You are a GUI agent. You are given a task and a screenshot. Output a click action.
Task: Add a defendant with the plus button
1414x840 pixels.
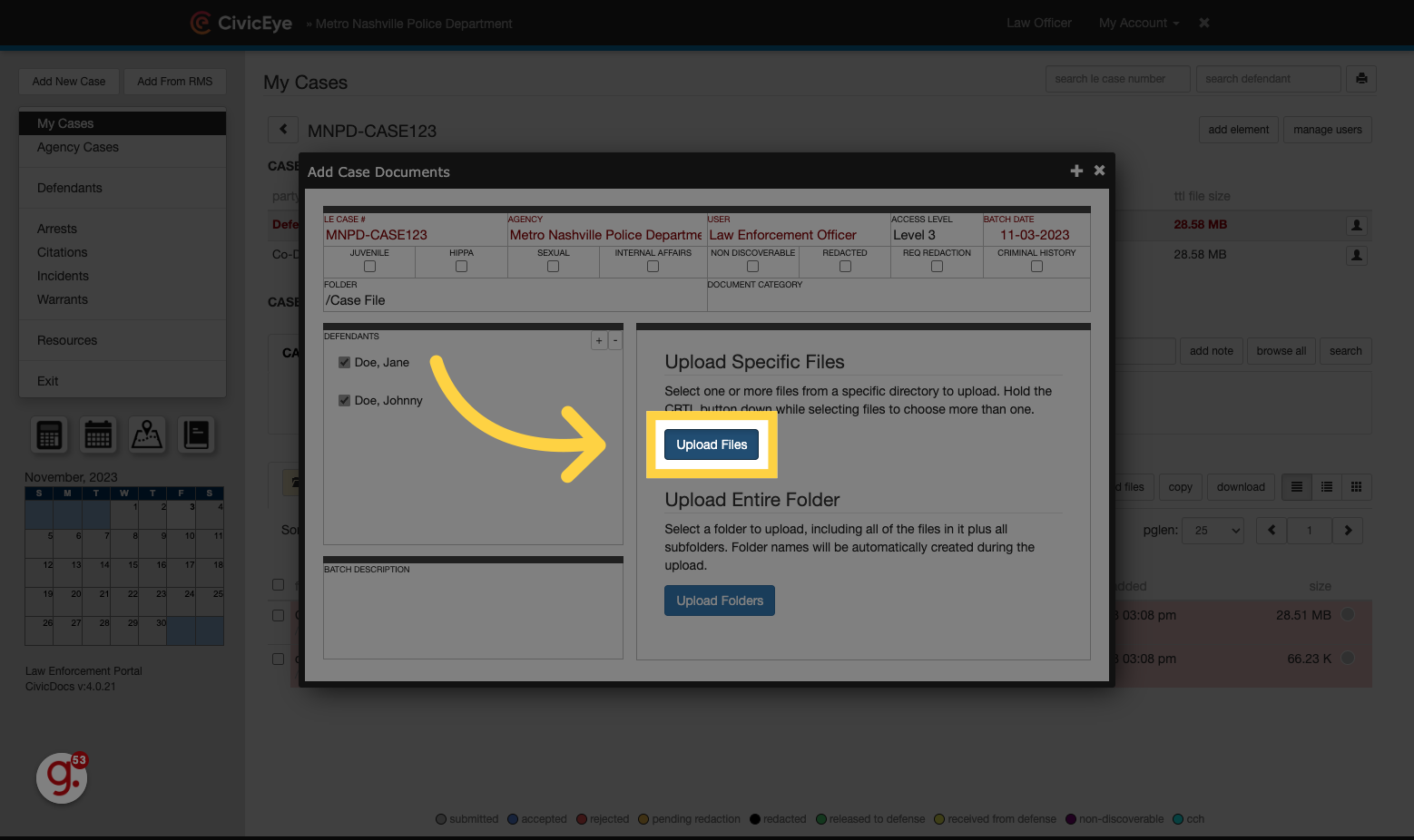(x=599, y=340)
